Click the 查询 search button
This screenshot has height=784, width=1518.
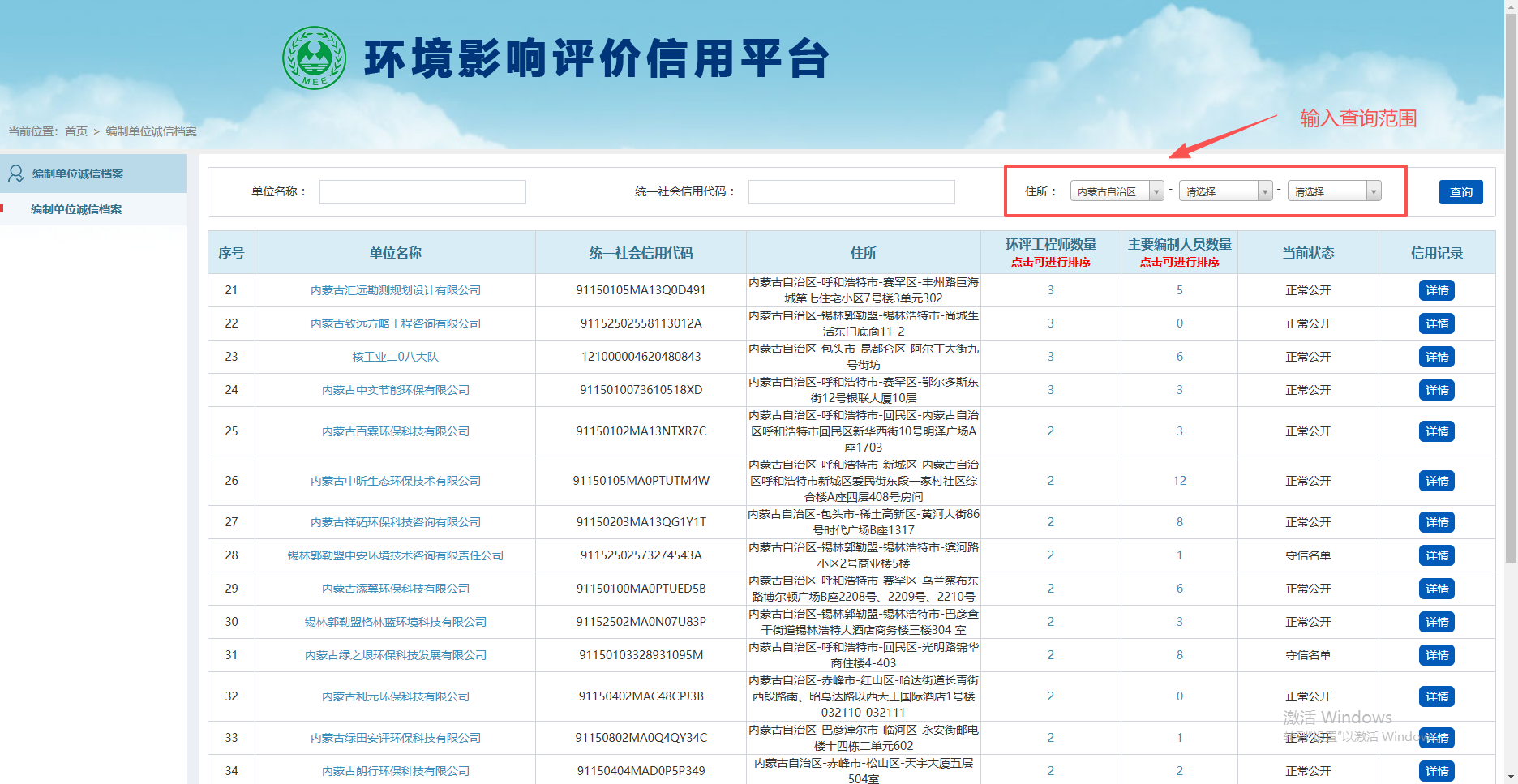tap(1460, 192)
